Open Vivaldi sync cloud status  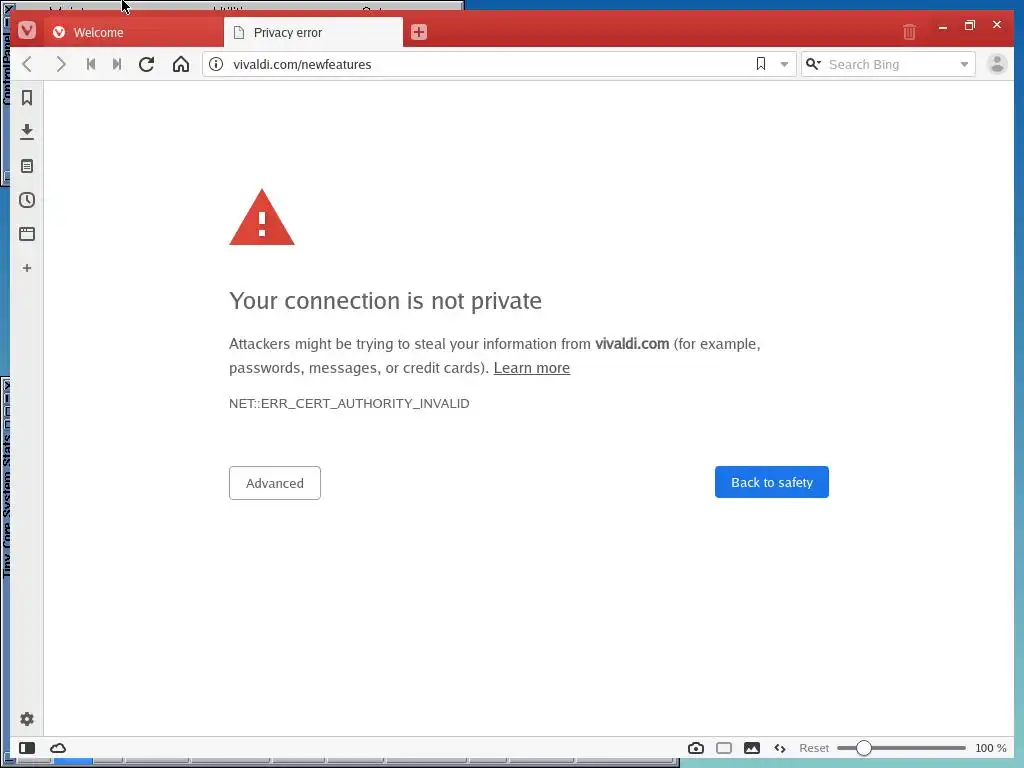coord(58,748)
